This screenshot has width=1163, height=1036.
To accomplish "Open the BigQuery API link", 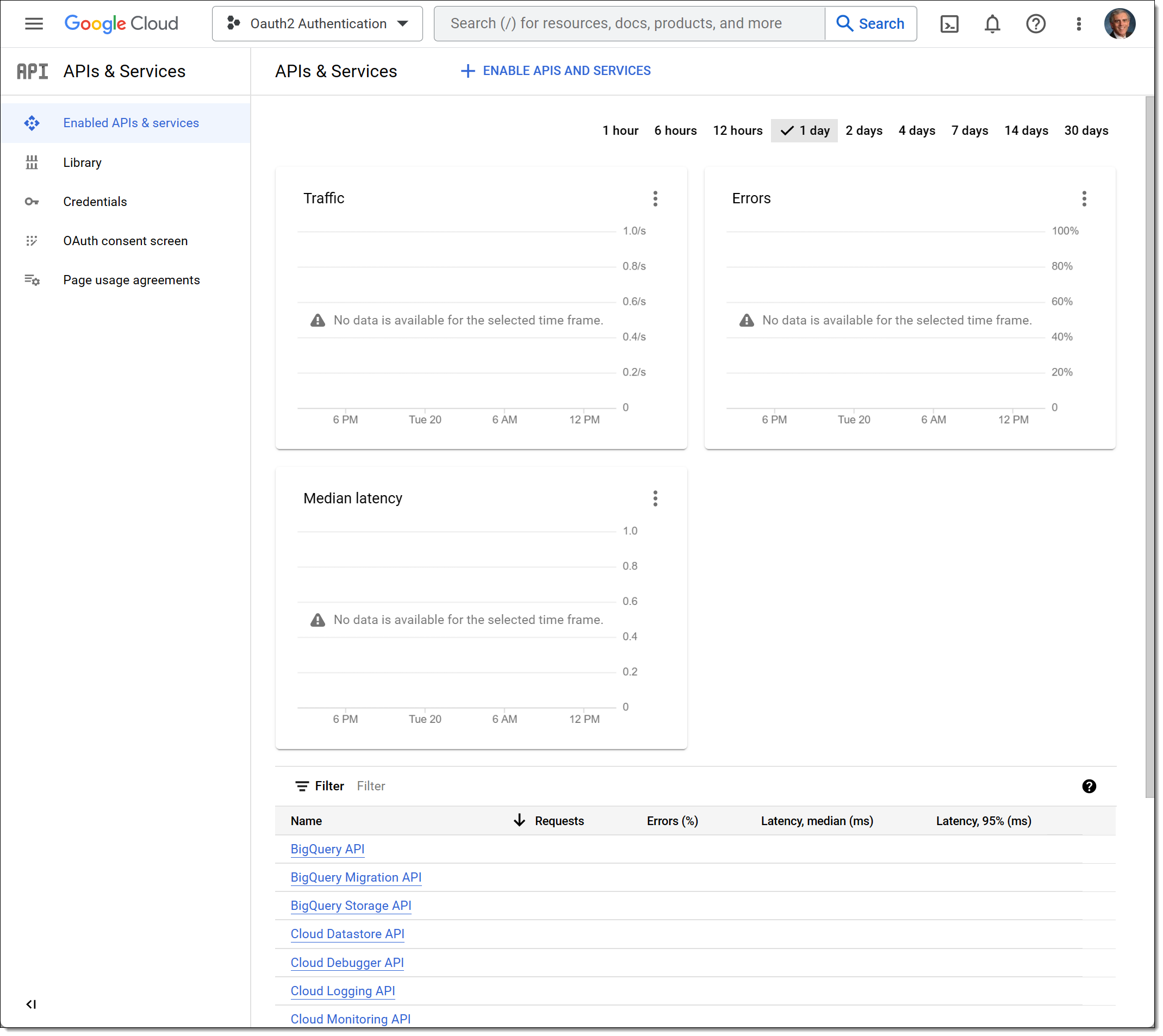I will coord(327,848).
